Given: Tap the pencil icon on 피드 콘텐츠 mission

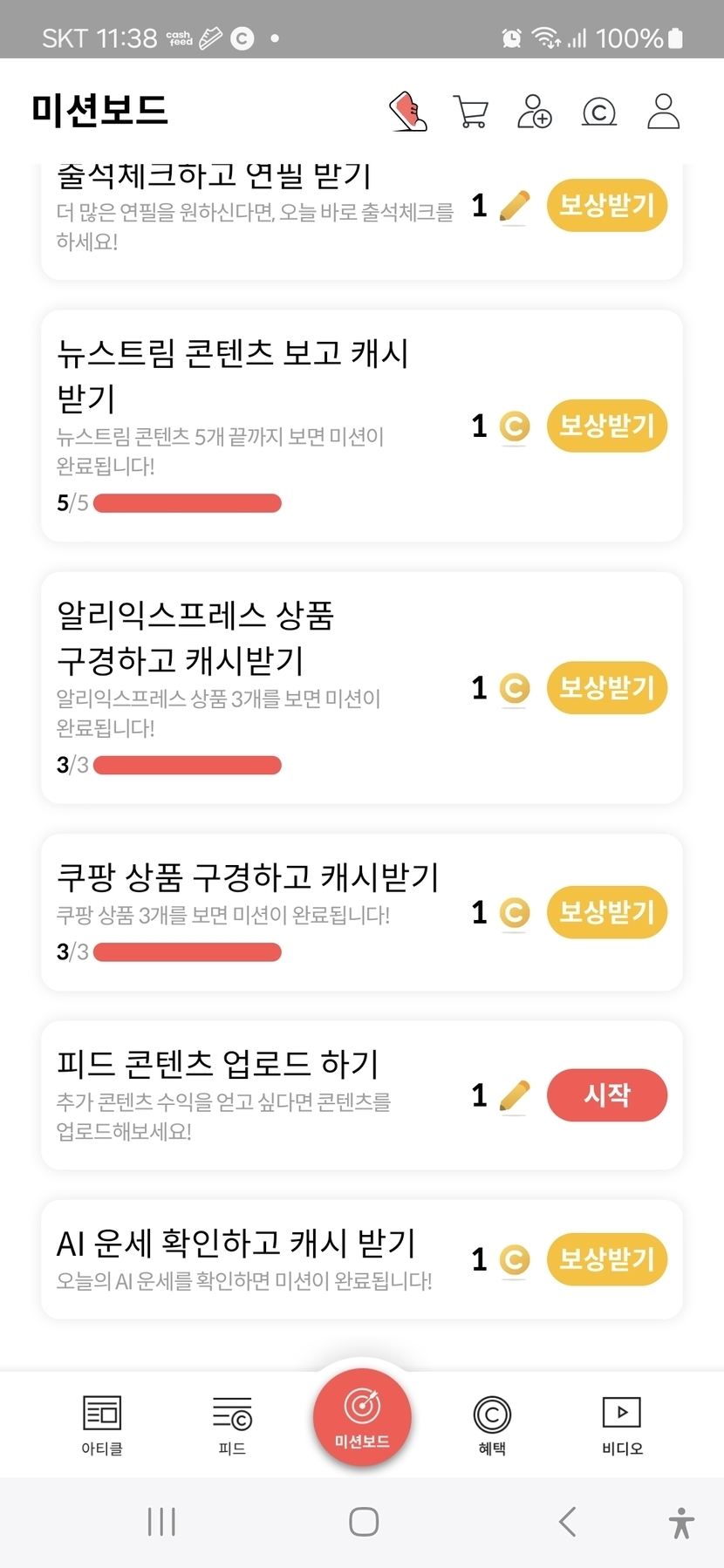Looking at the screenshot, I should (x=515, y=1095).
